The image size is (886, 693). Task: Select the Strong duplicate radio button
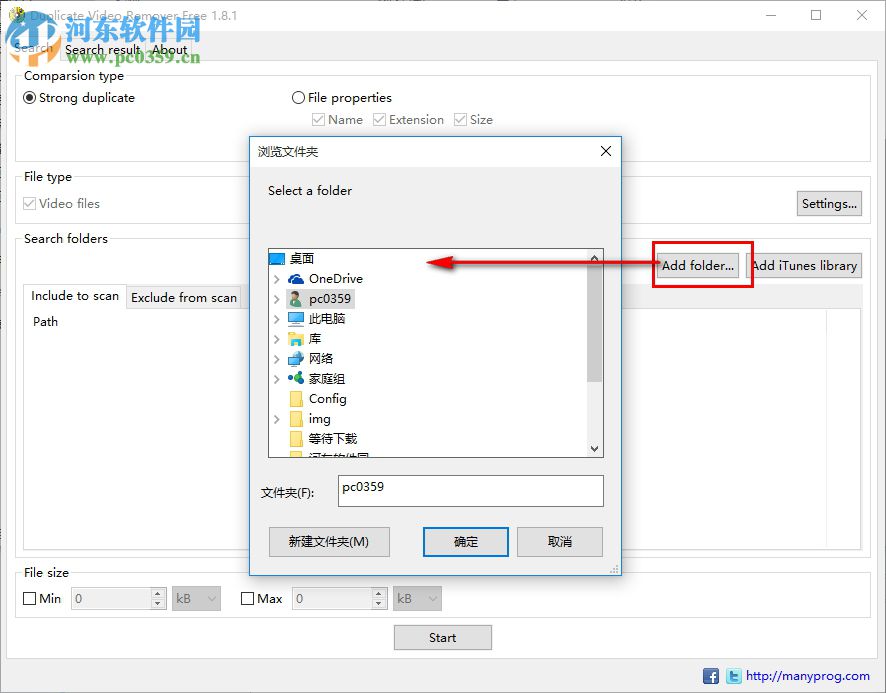[30, 97]
